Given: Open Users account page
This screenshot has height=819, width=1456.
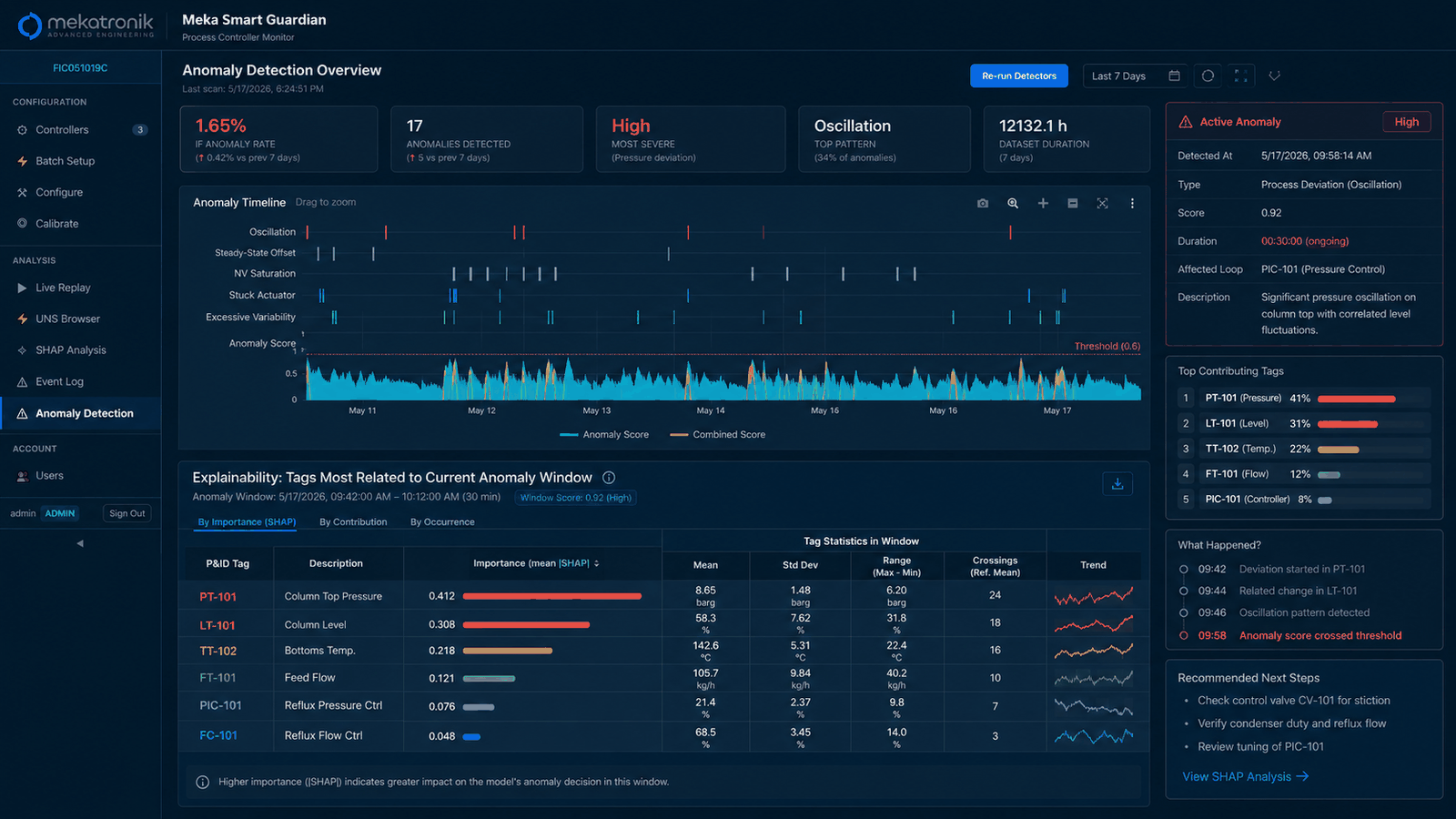Looking at the screenshot, I should (x=80, y=476).
